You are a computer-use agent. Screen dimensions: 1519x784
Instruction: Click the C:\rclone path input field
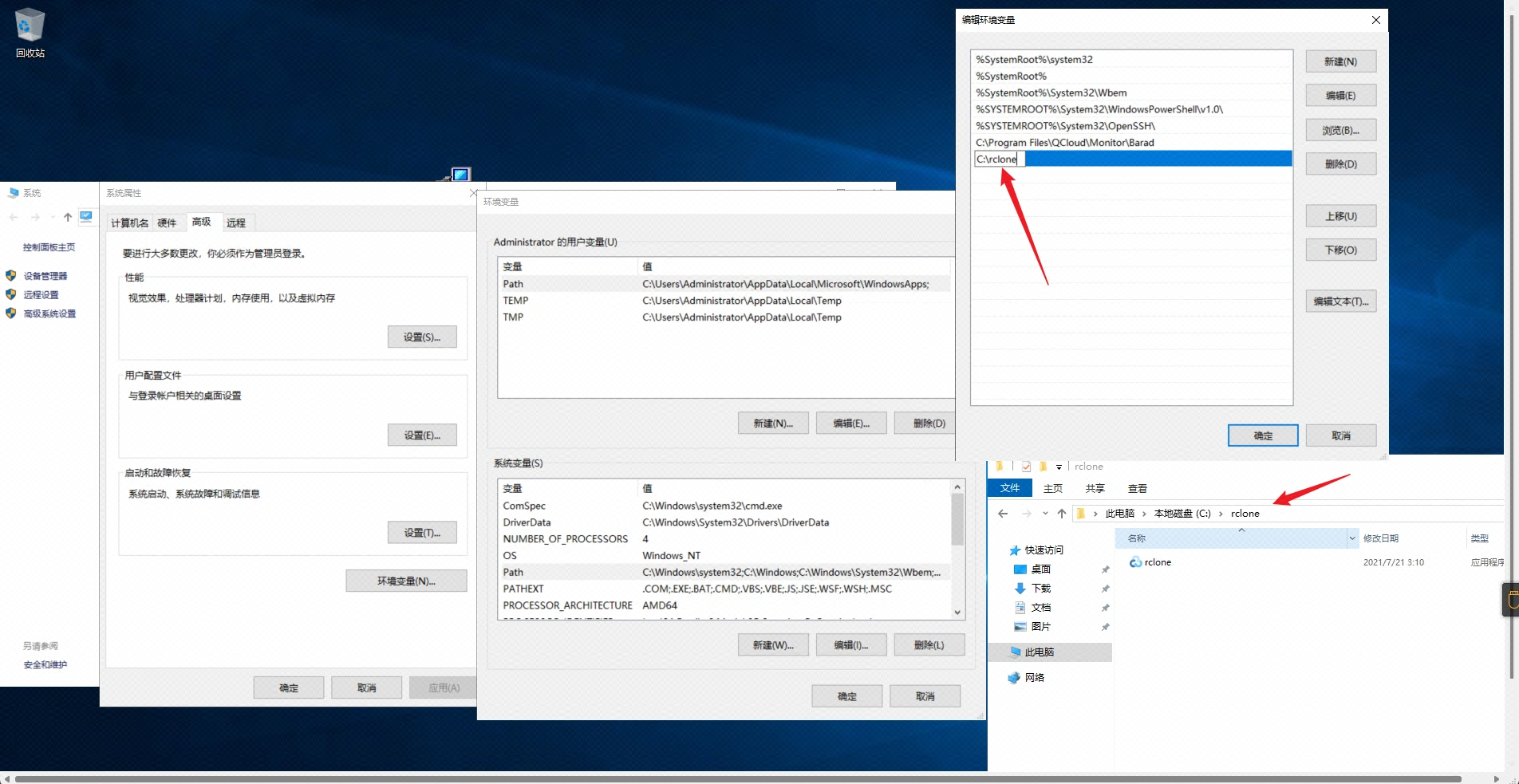pos(1000,160)
